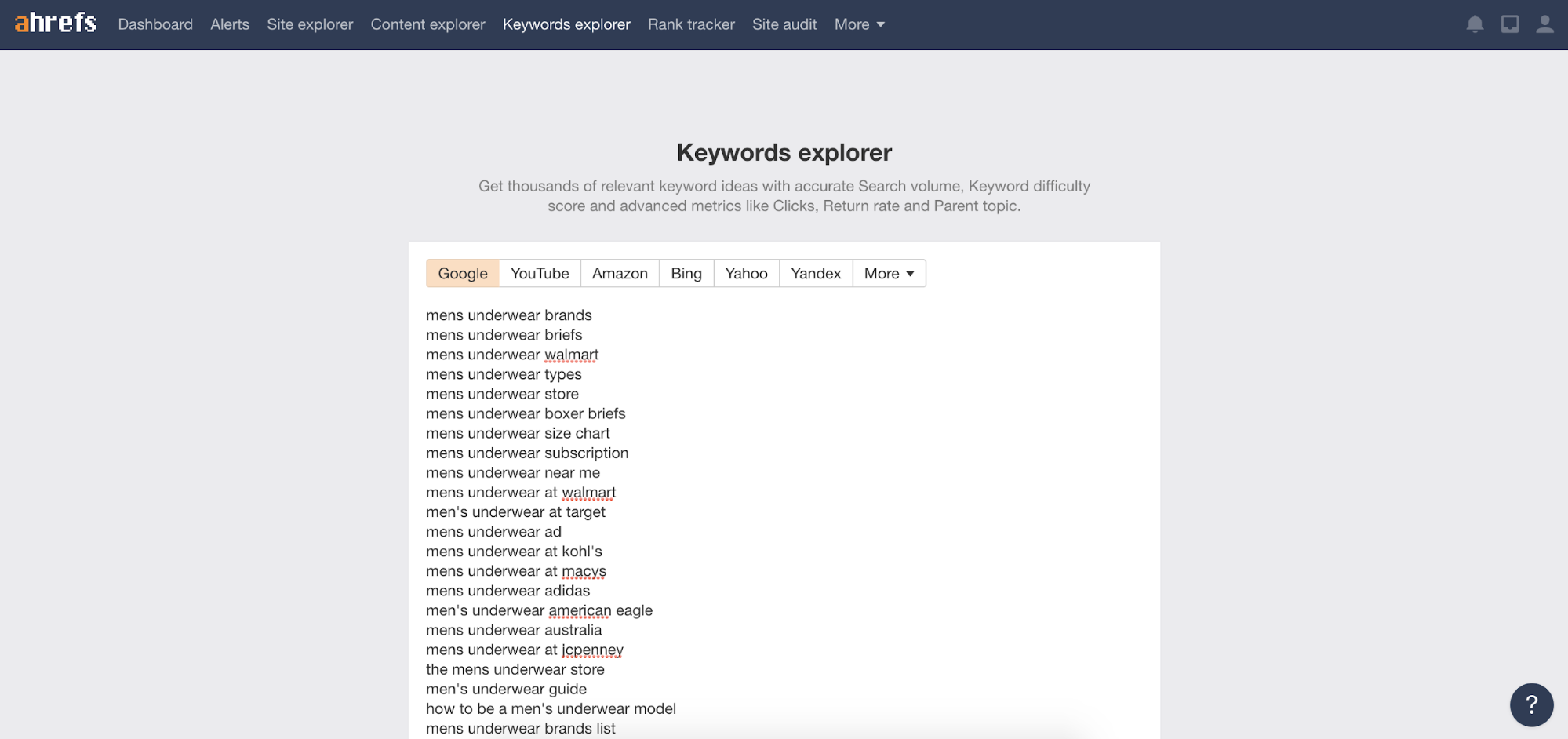Open the Alerts page
Viewport: 1568px width, 739px height.
[230, 24]
